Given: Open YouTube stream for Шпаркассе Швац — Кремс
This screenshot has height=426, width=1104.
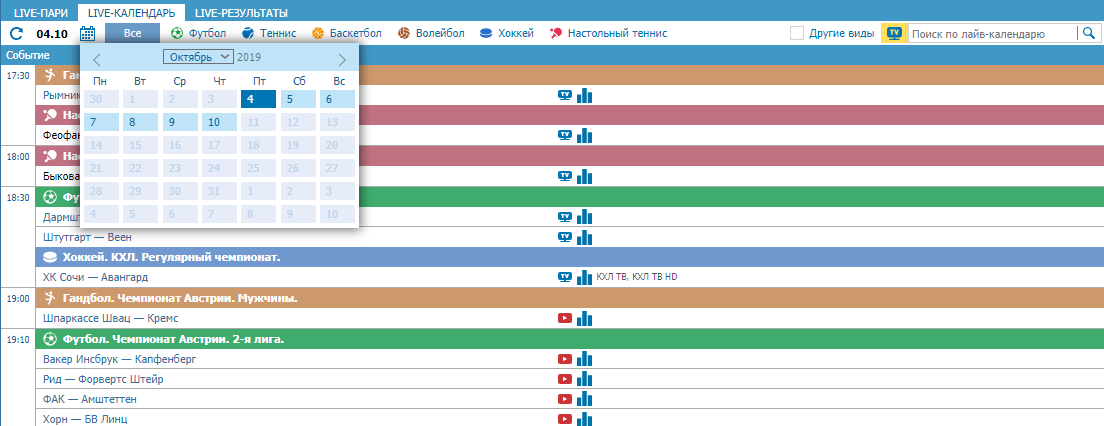Looking at the screenshot, I should (565, 318).
